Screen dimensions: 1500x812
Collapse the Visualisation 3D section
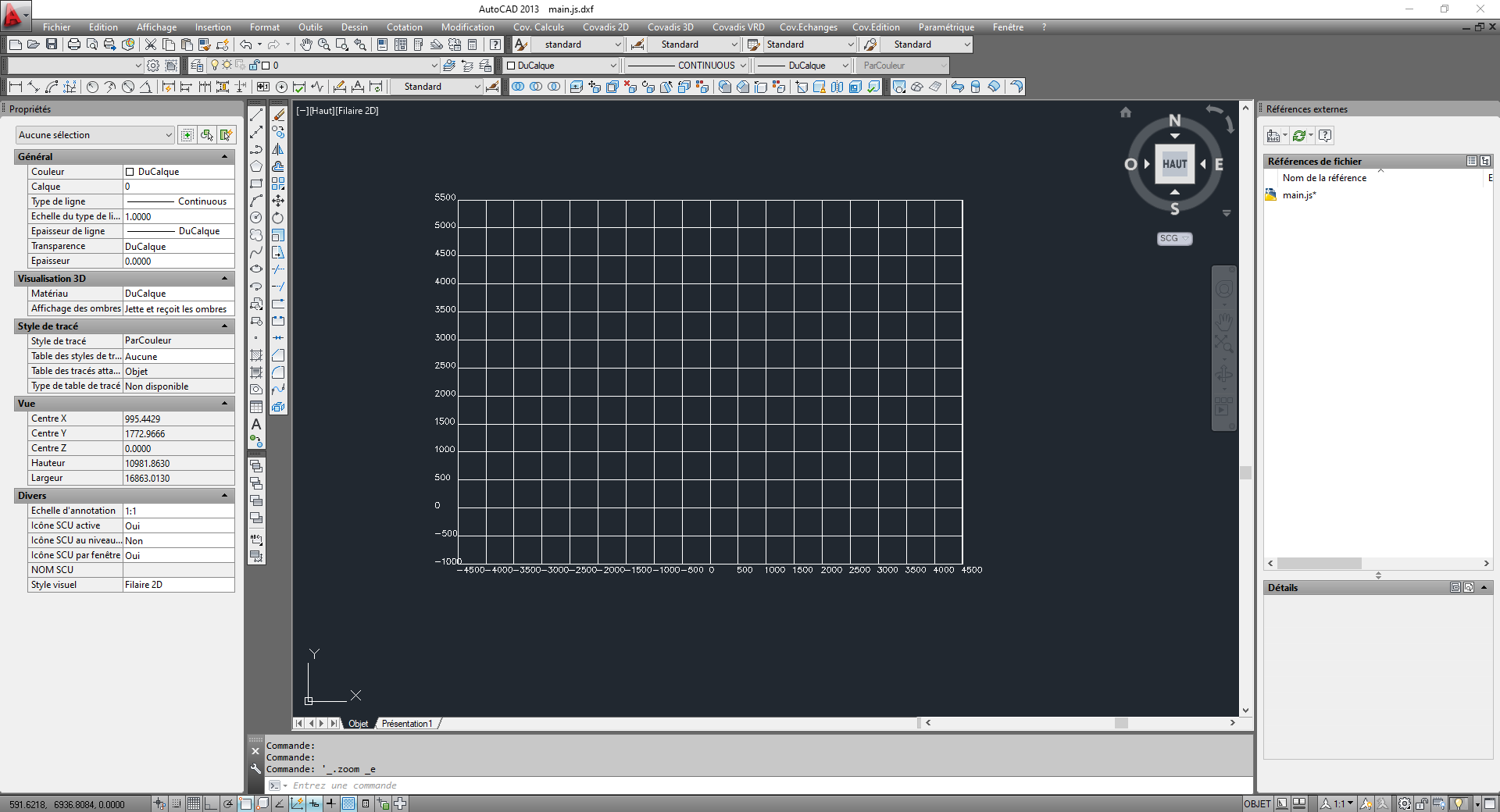point(225,278)
